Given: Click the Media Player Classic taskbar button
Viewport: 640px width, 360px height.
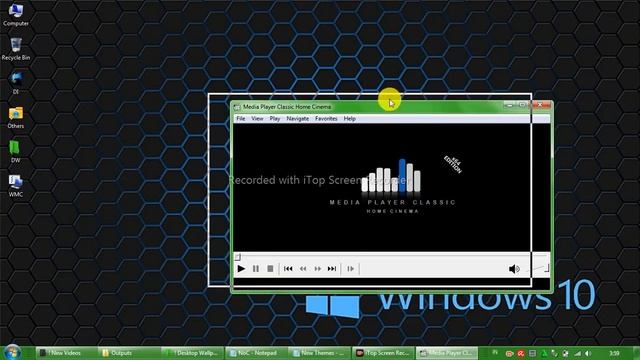Looking at the screenshot, I should point(448,353).
